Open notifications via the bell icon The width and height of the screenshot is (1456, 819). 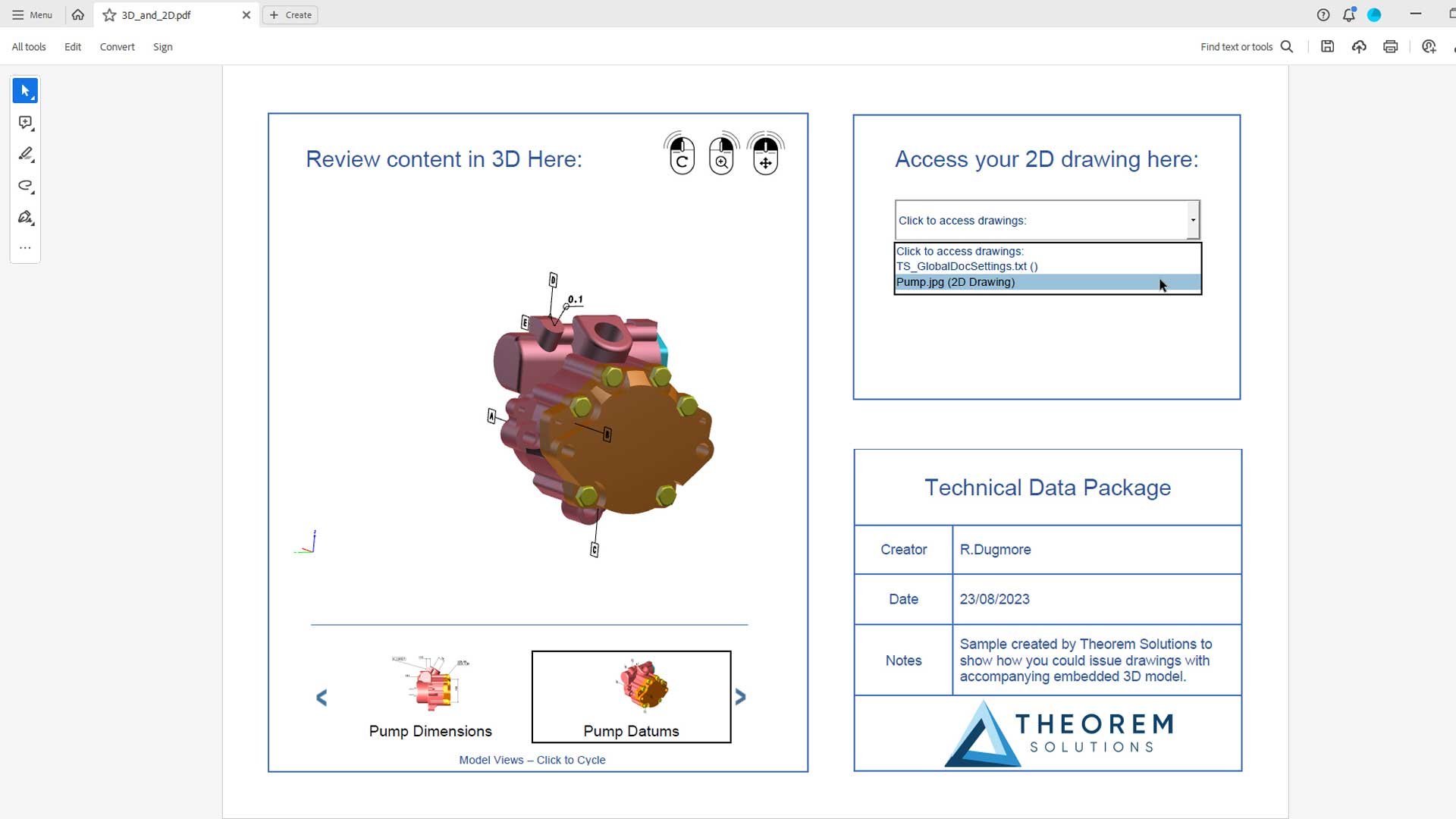click(x=1349, y=14)
